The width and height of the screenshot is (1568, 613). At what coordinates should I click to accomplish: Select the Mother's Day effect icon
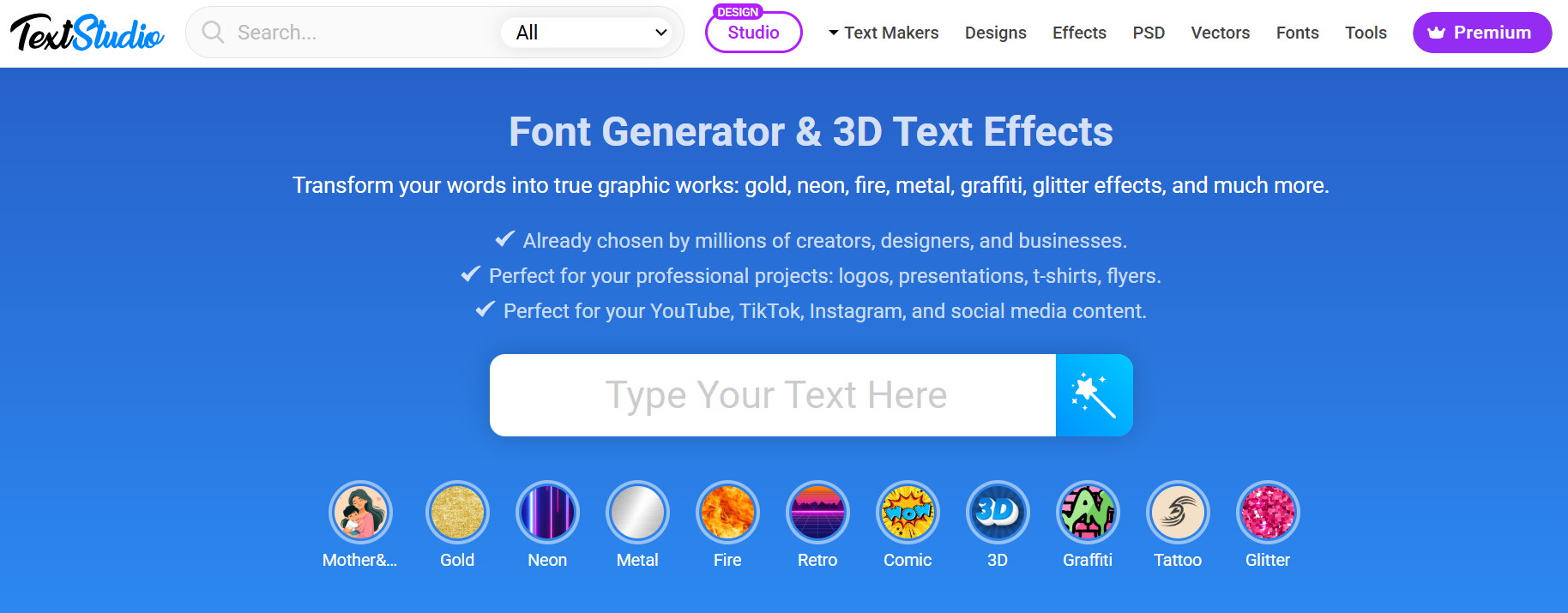[x=360, y=512]
